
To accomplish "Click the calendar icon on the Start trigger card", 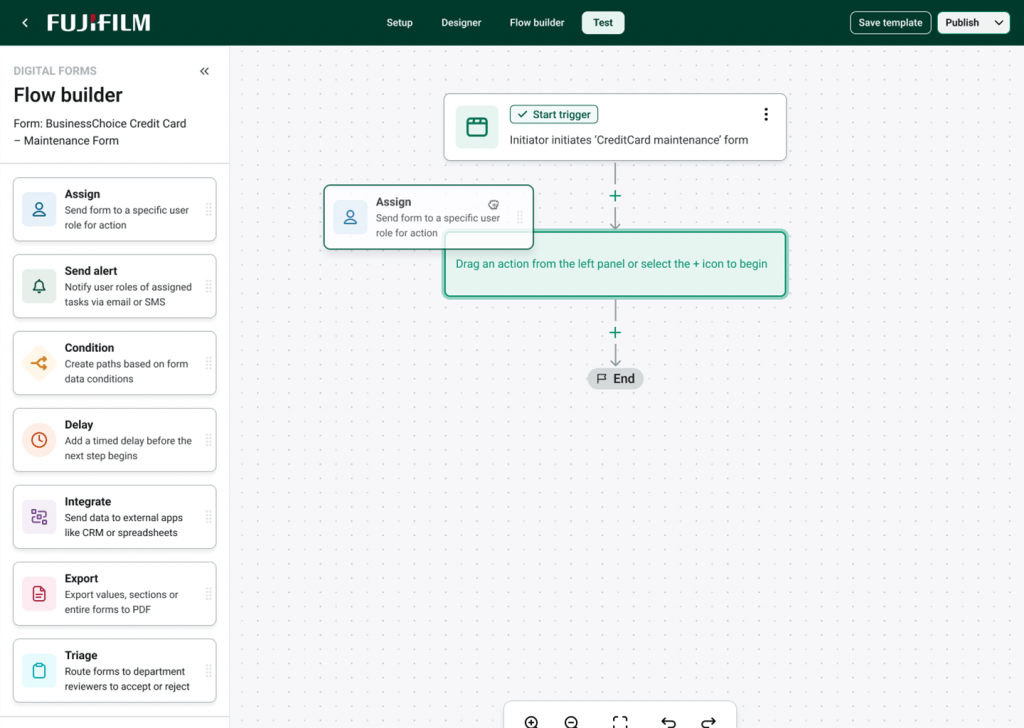I will (x=477, y=127).
